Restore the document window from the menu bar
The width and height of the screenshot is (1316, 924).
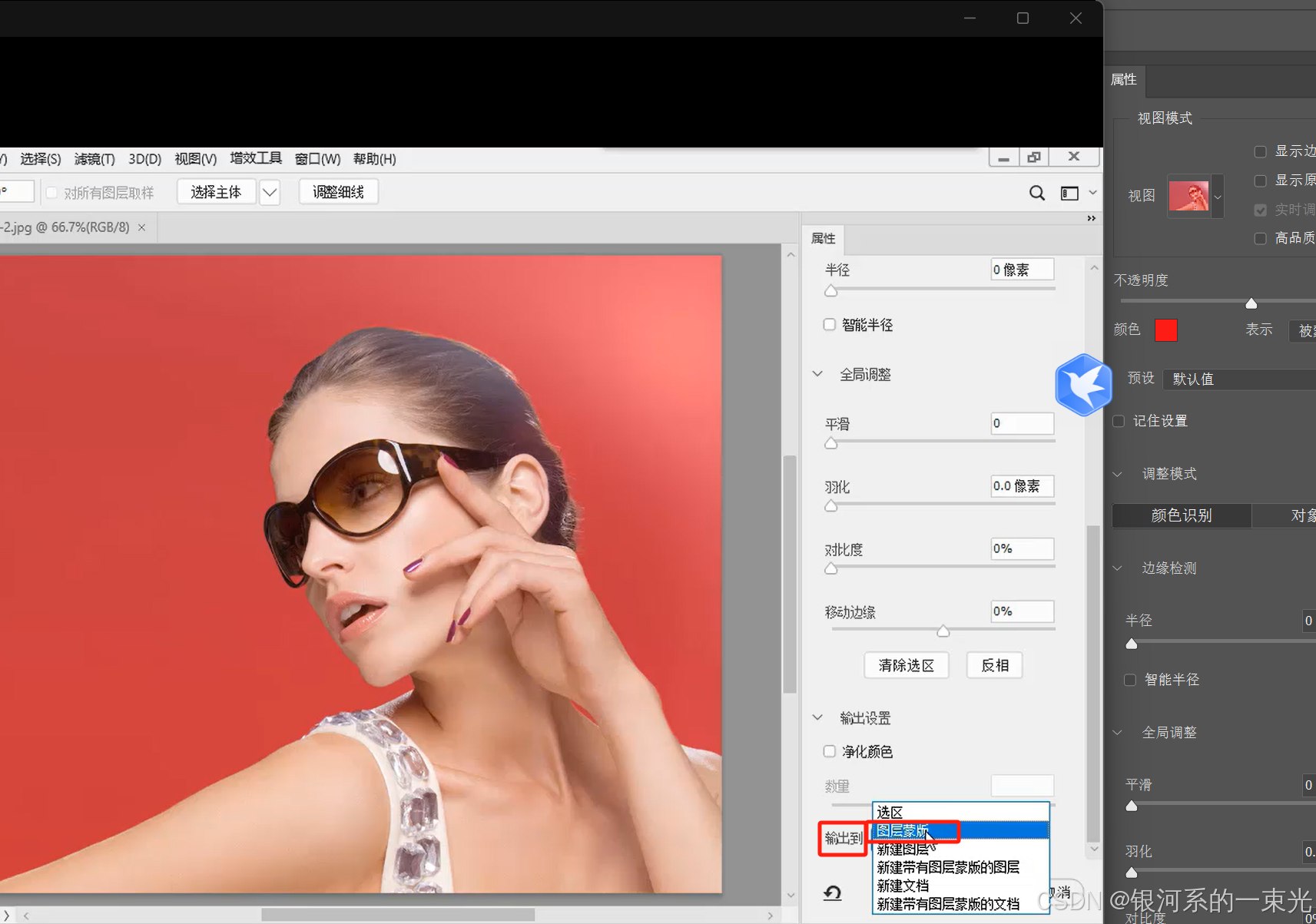pyautogui.click(x=1034, y=157)
